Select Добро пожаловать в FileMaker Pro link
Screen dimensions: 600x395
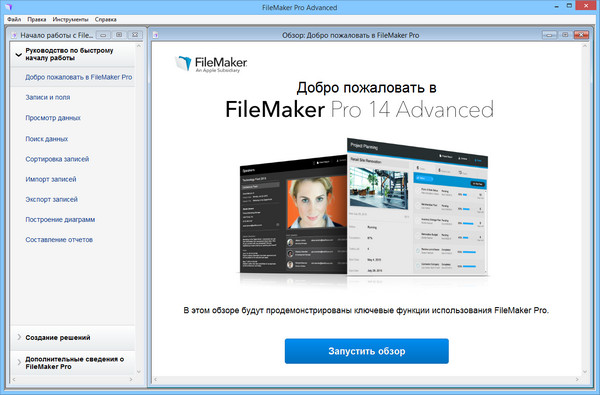pyautogui.click(x=78, y=77)
